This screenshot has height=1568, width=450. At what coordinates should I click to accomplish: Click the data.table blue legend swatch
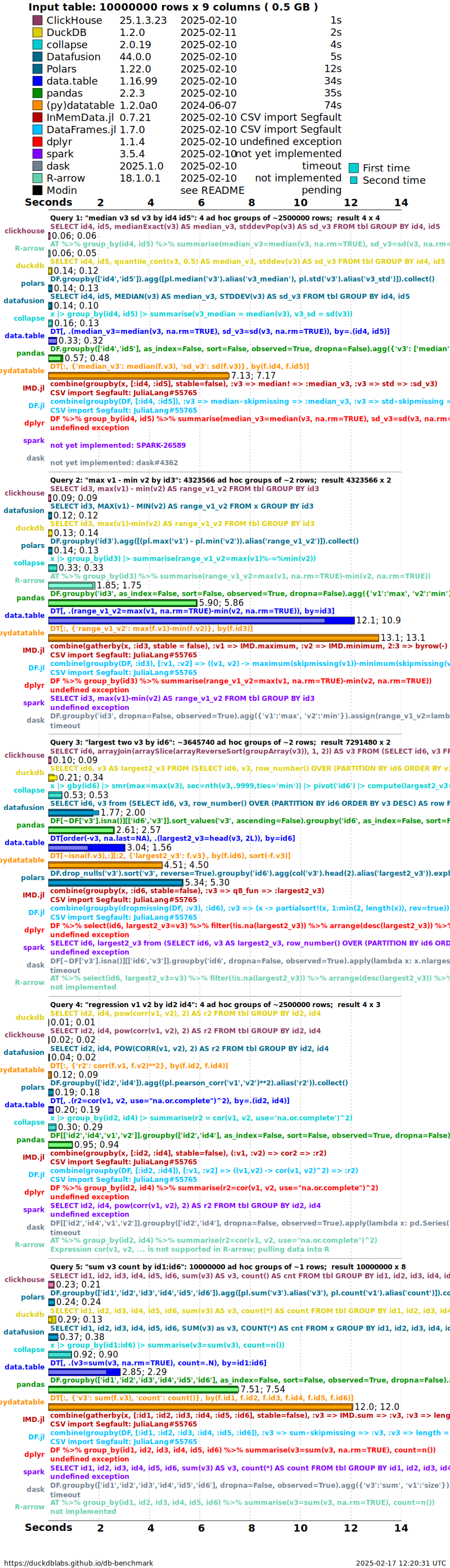tap(37, 81)
